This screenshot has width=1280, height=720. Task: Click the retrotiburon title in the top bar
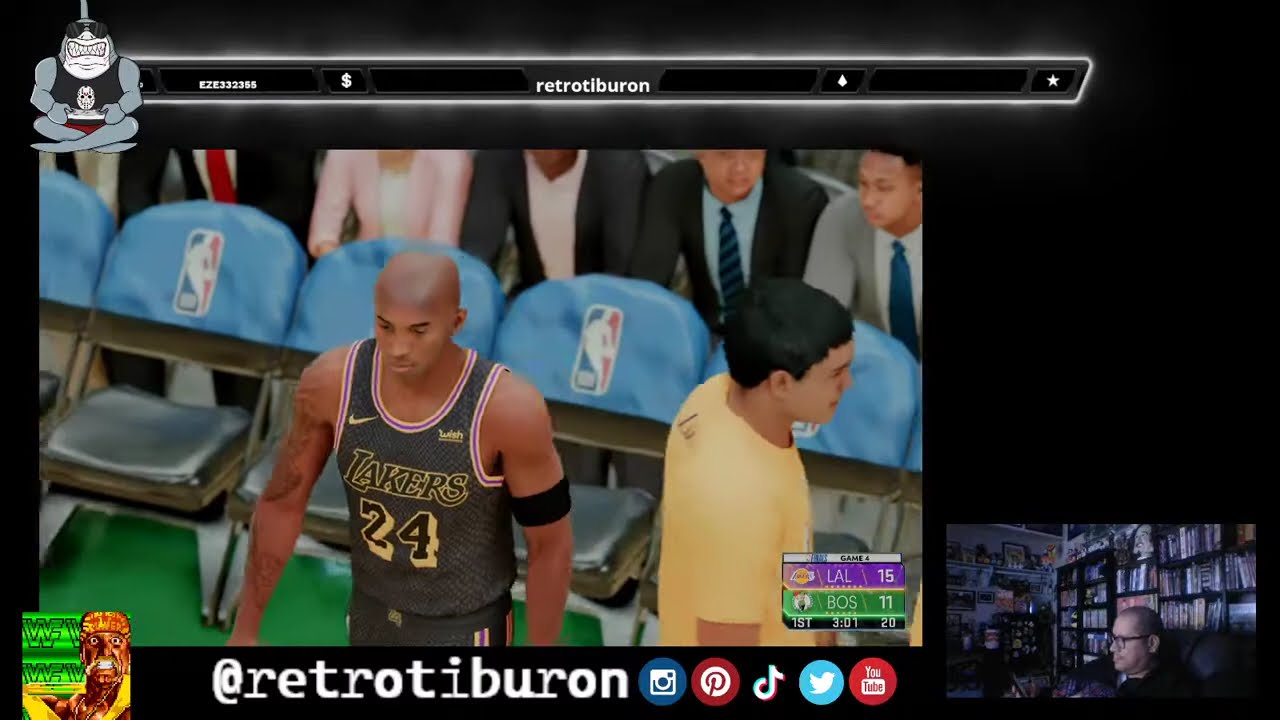(x=593, y=86)
